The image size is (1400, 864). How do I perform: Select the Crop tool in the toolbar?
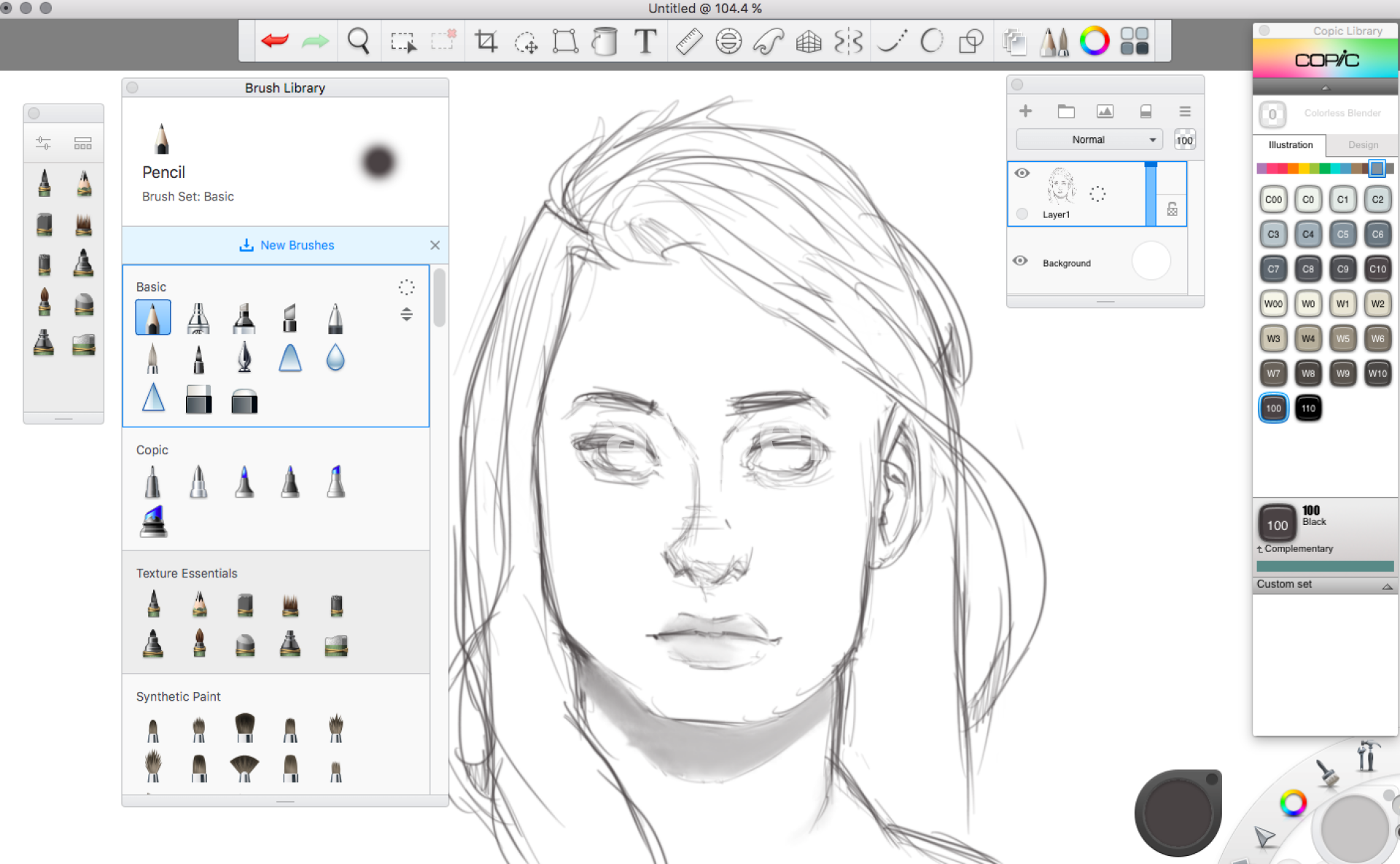pyautogui.click(x=486, y=41)
